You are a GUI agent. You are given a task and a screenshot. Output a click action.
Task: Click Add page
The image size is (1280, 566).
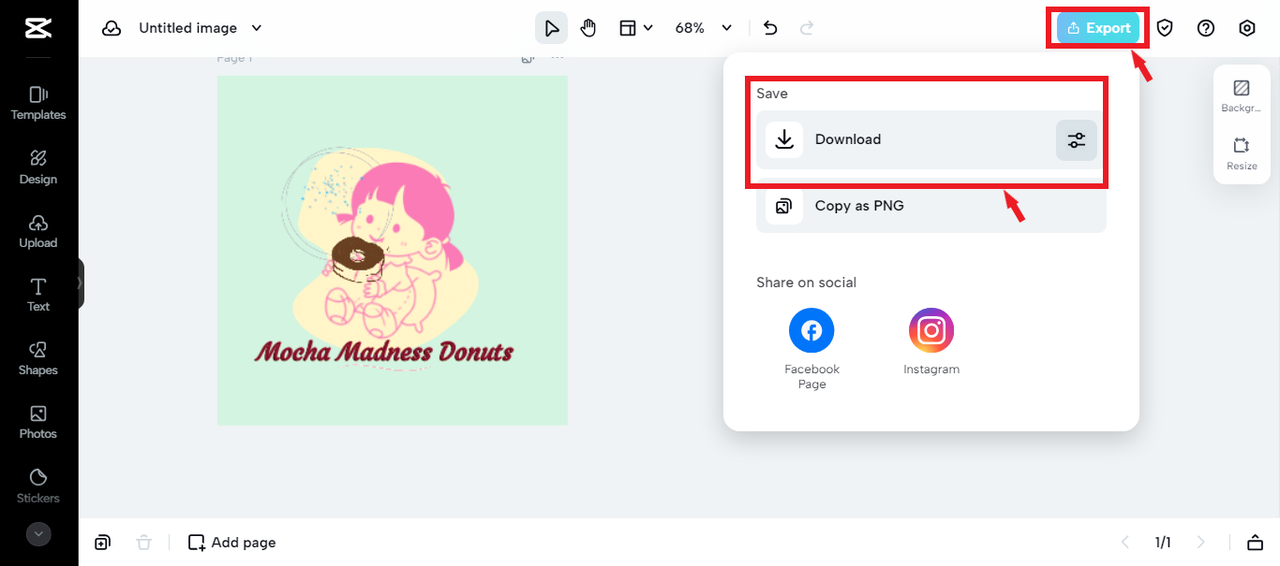click(232, 542)
